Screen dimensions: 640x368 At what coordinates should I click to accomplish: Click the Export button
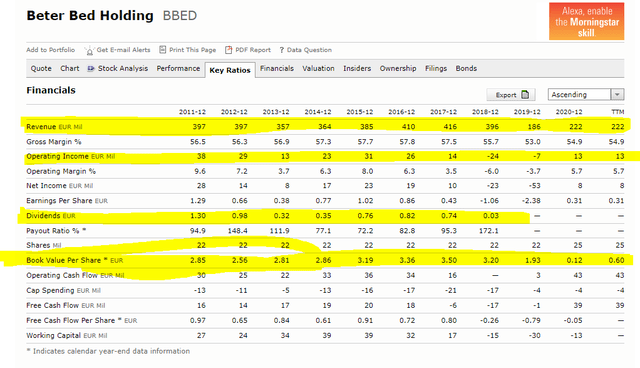click(x=511, y=95)
